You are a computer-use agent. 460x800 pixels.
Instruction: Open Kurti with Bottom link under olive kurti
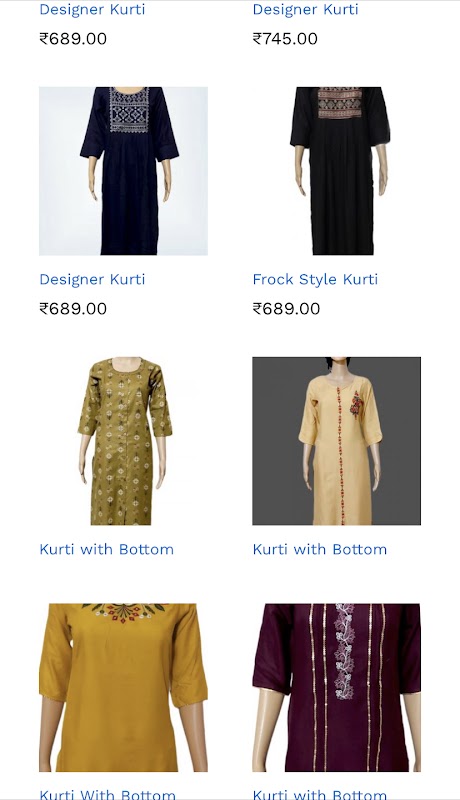point(107,549)
